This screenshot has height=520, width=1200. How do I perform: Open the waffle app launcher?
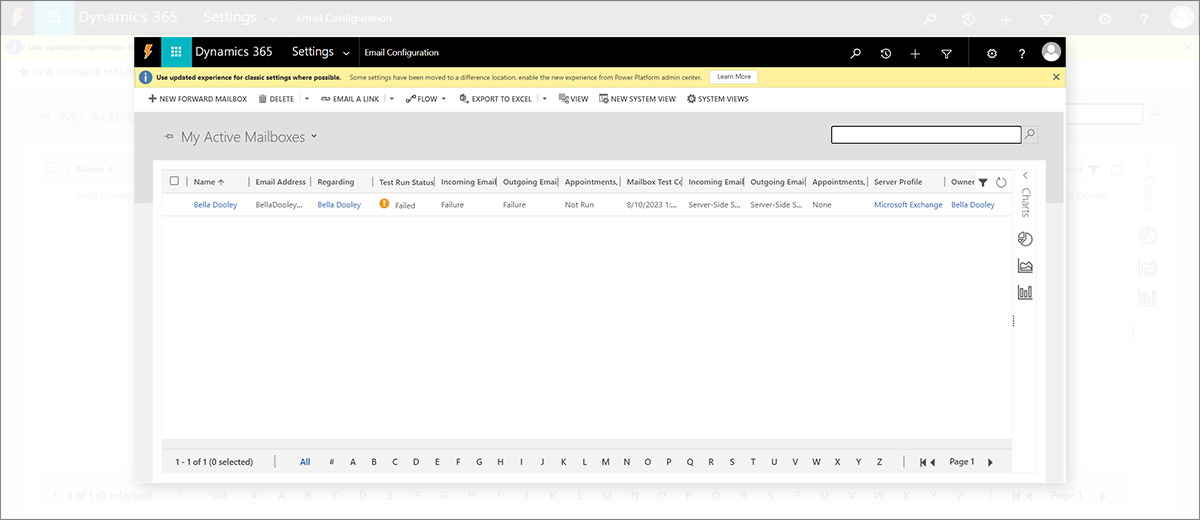[176, 53]
